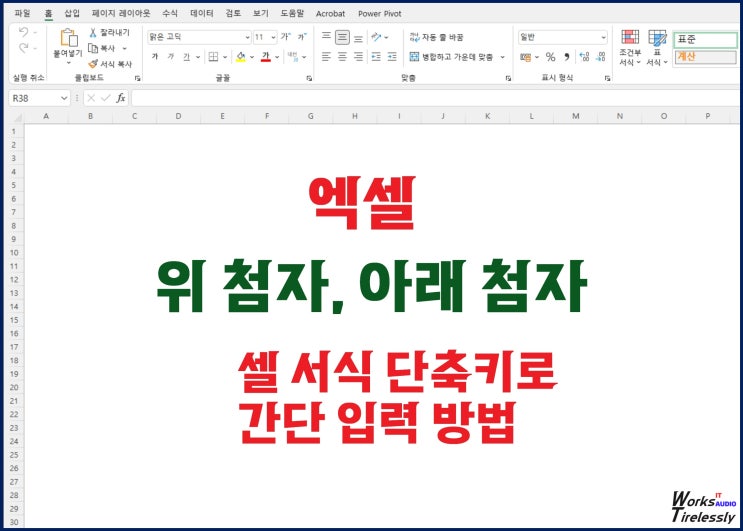Screen dimensions: 743x531
Task: Decrease font size with smaller 가 icon
Action: point(302,36)
